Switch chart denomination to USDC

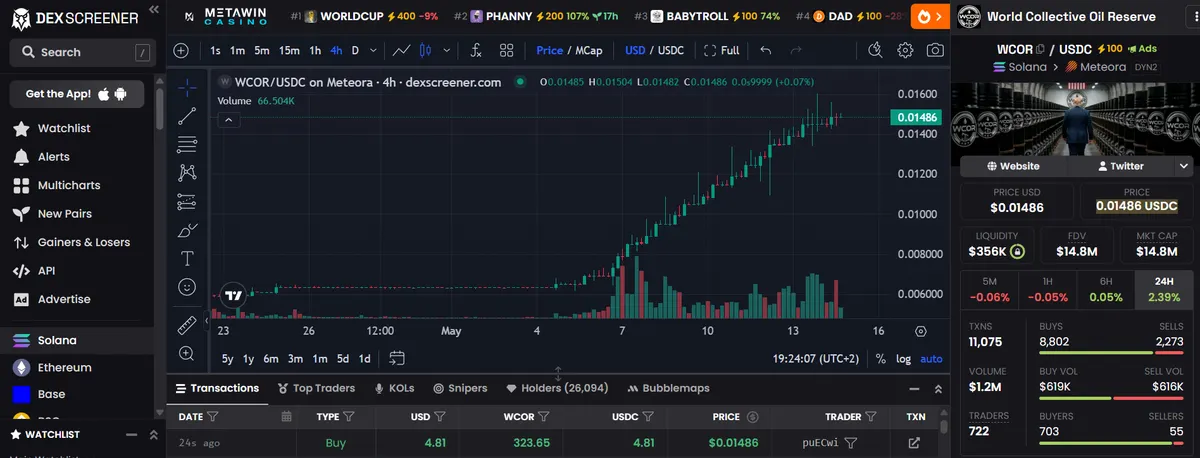pos(670,50)
